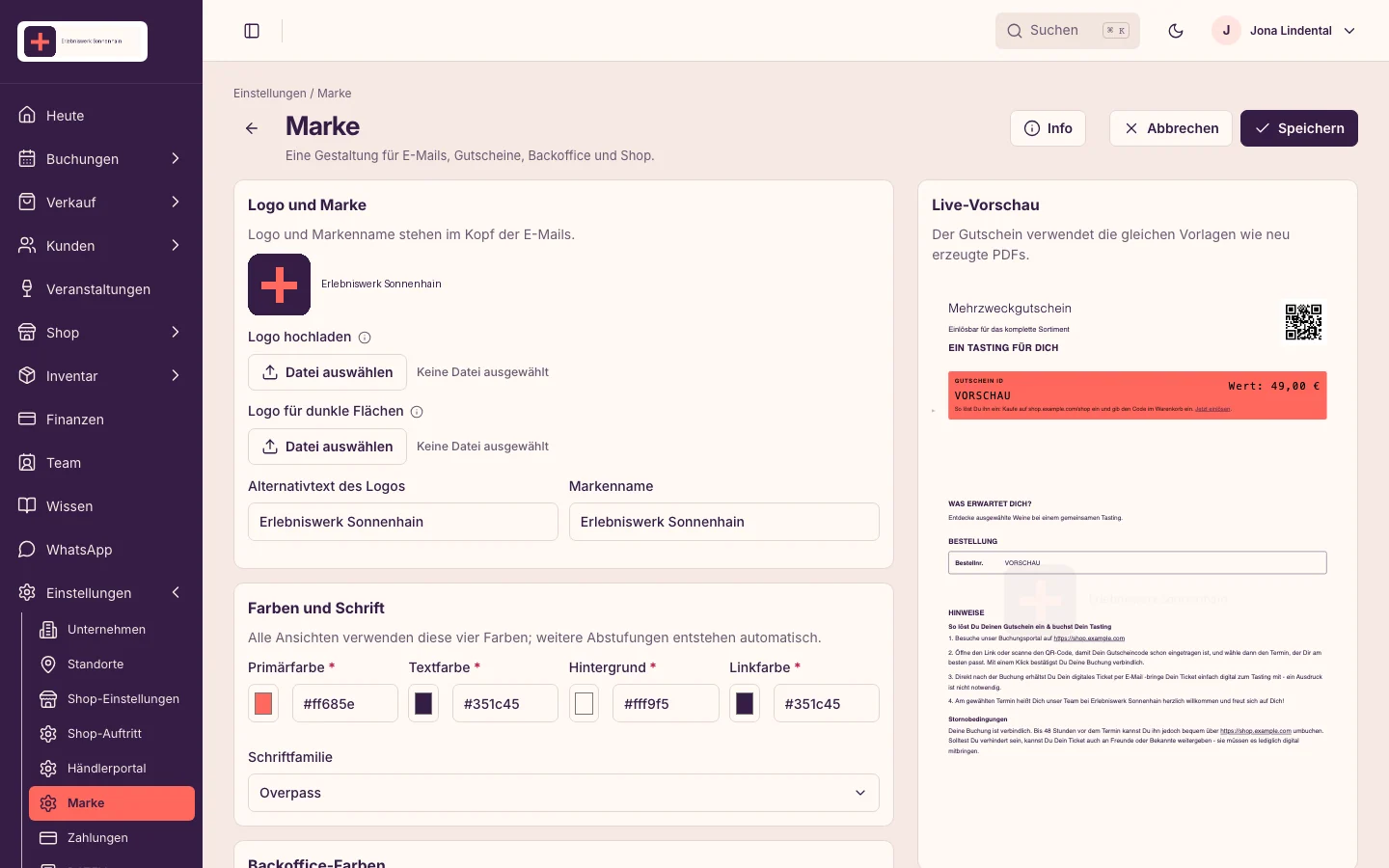Open Heute in the sidebar
The width and height of the screenshot is (1389, 868).
101,116
